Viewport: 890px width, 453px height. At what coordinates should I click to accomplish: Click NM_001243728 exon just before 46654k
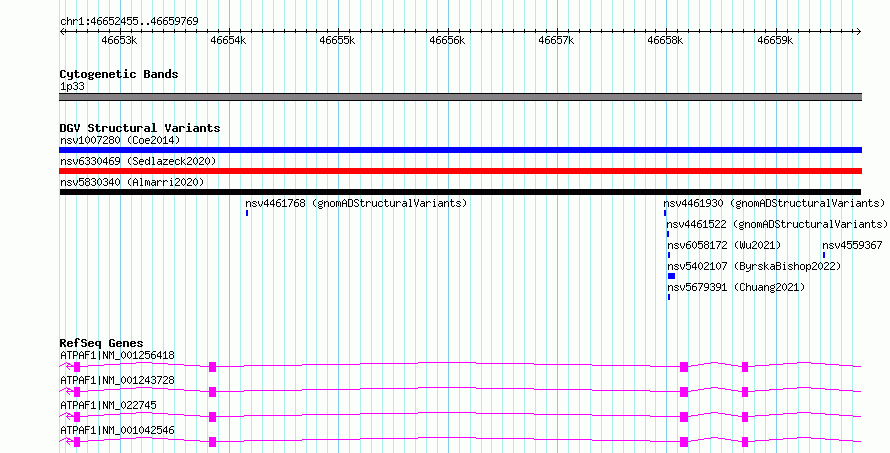213,392
